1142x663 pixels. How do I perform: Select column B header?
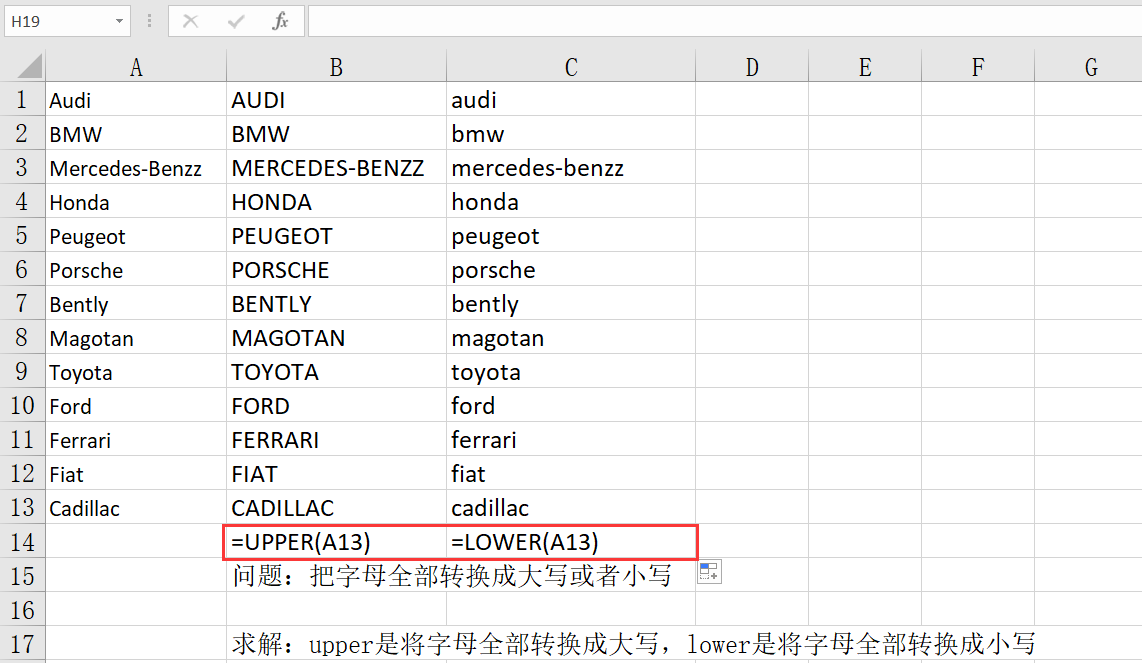(336, 67)
